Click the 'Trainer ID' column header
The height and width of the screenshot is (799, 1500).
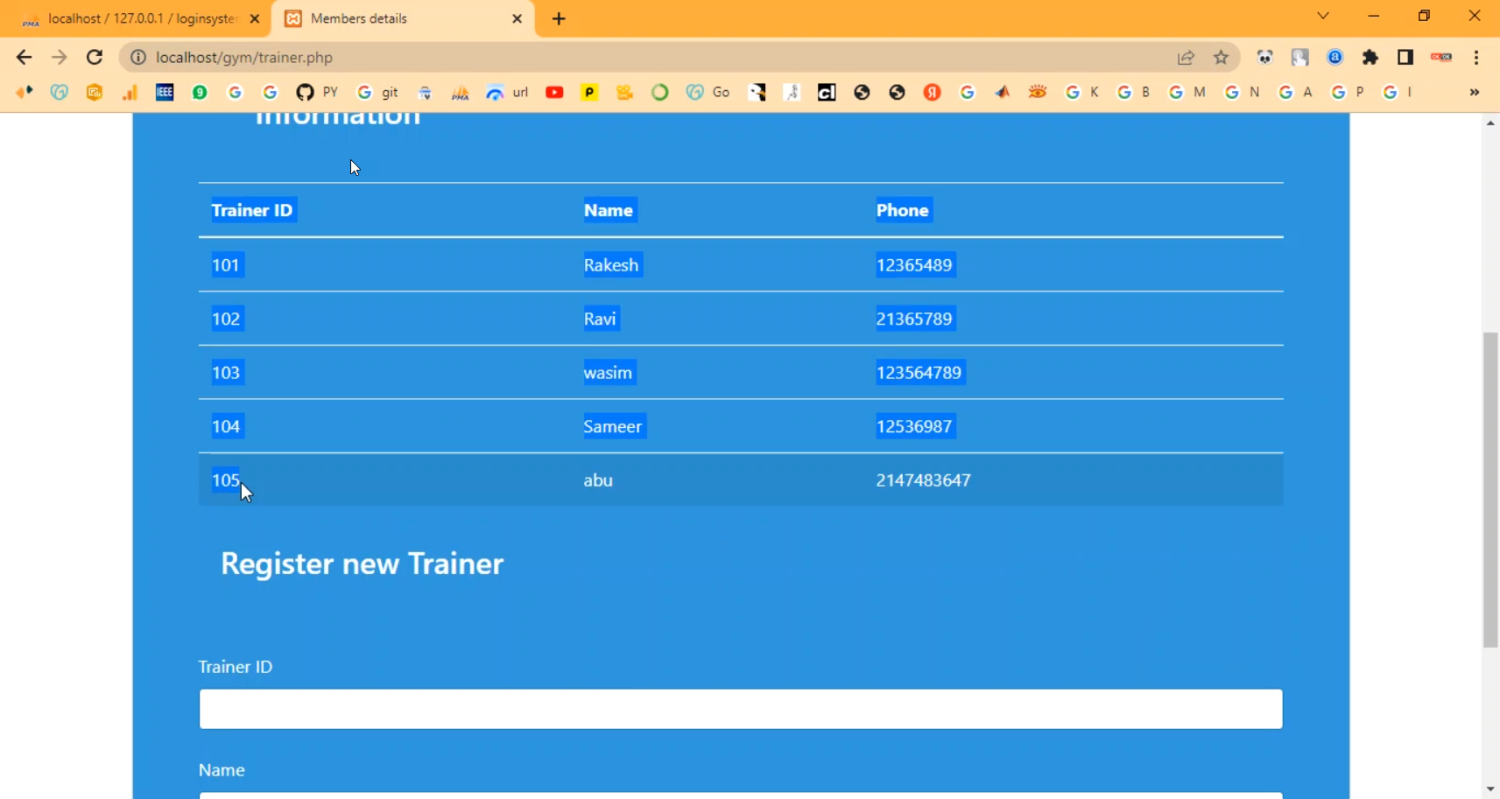[252, 210]
